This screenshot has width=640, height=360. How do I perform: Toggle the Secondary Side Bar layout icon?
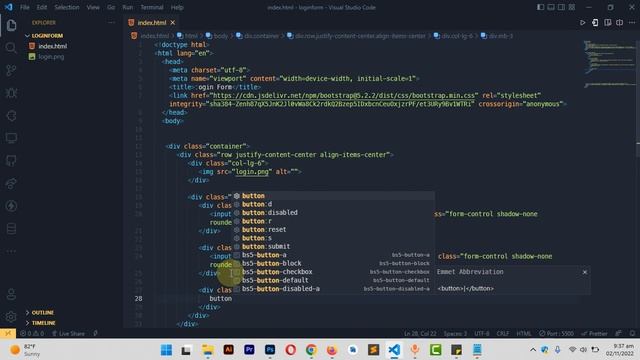pyautogui.click(x=562, y=7)
